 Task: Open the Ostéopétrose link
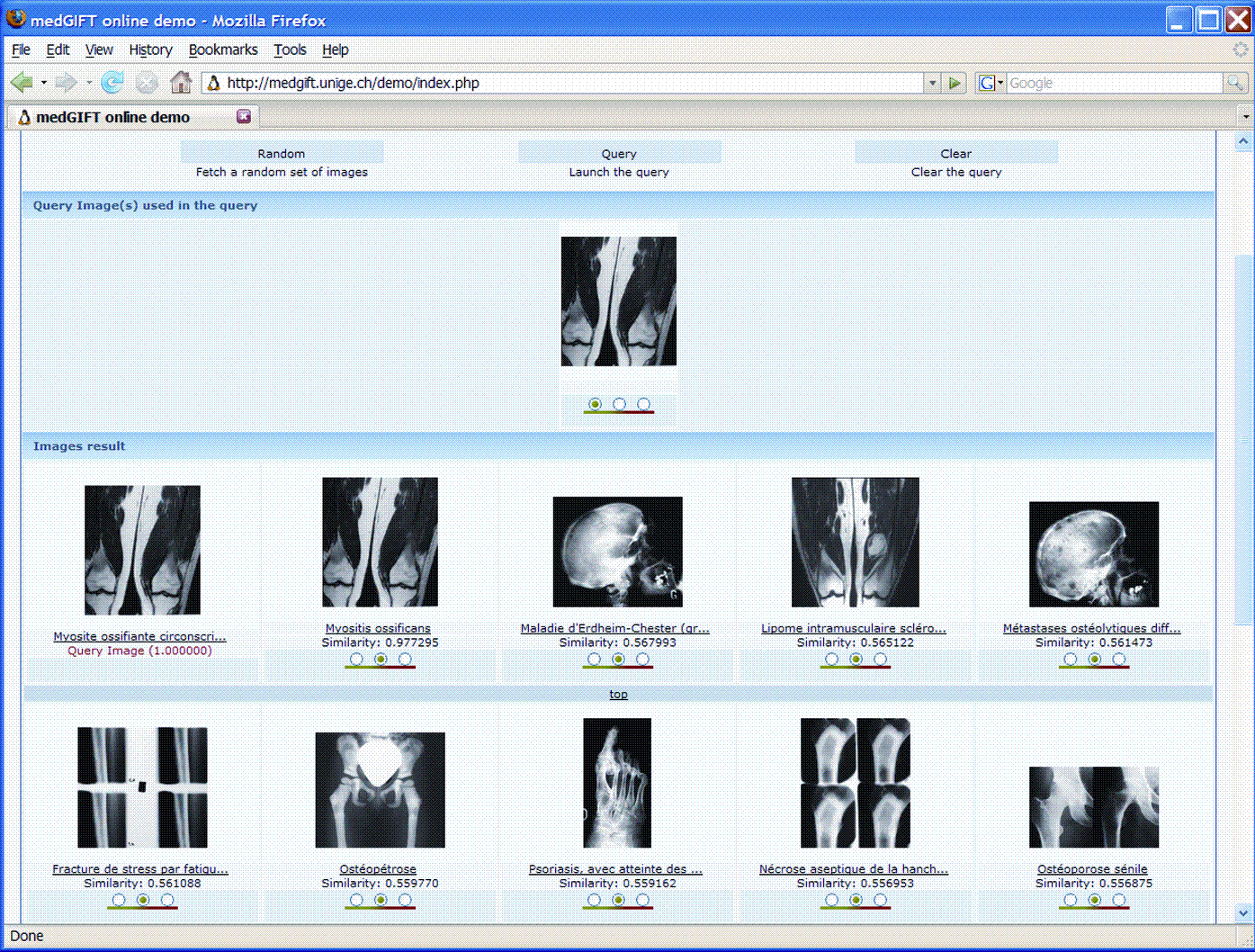click(x=378, y=868)
